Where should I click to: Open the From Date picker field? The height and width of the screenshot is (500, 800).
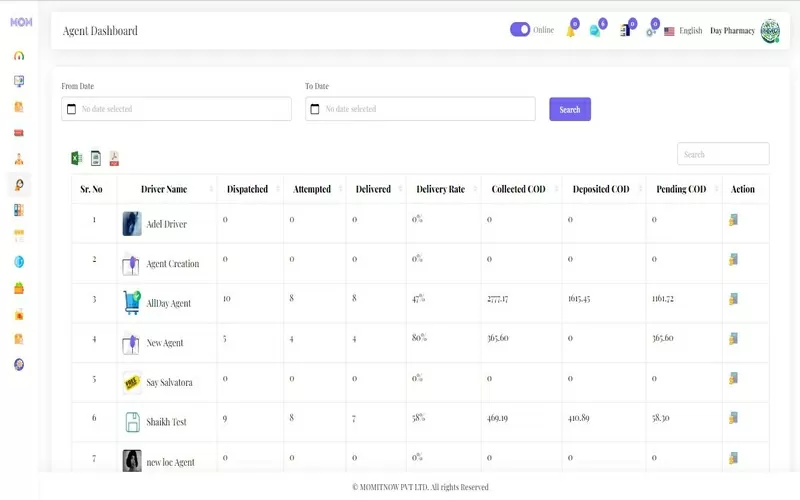click(x=176, y=109)
